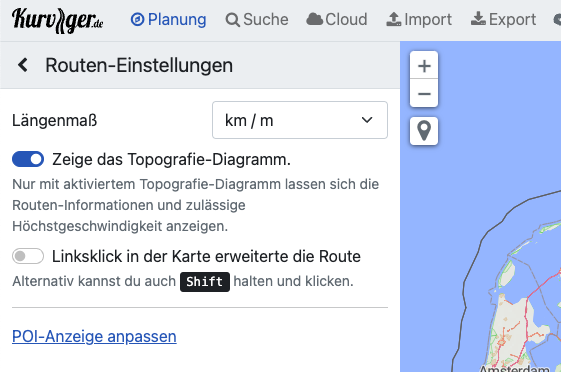Viewport: 561px width, 372px height.
Task: Click the Längenmaß dropdown chevron arrow
Action: pyautogui.click(x=367, y=120)
